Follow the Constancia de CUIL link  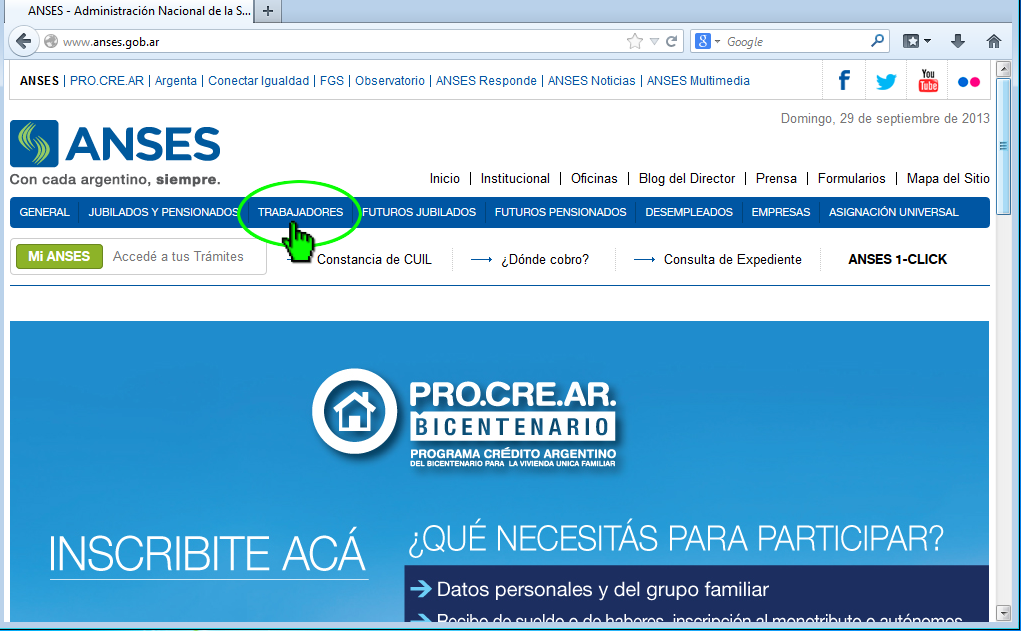pyautogui.click(x=376, y=259)
